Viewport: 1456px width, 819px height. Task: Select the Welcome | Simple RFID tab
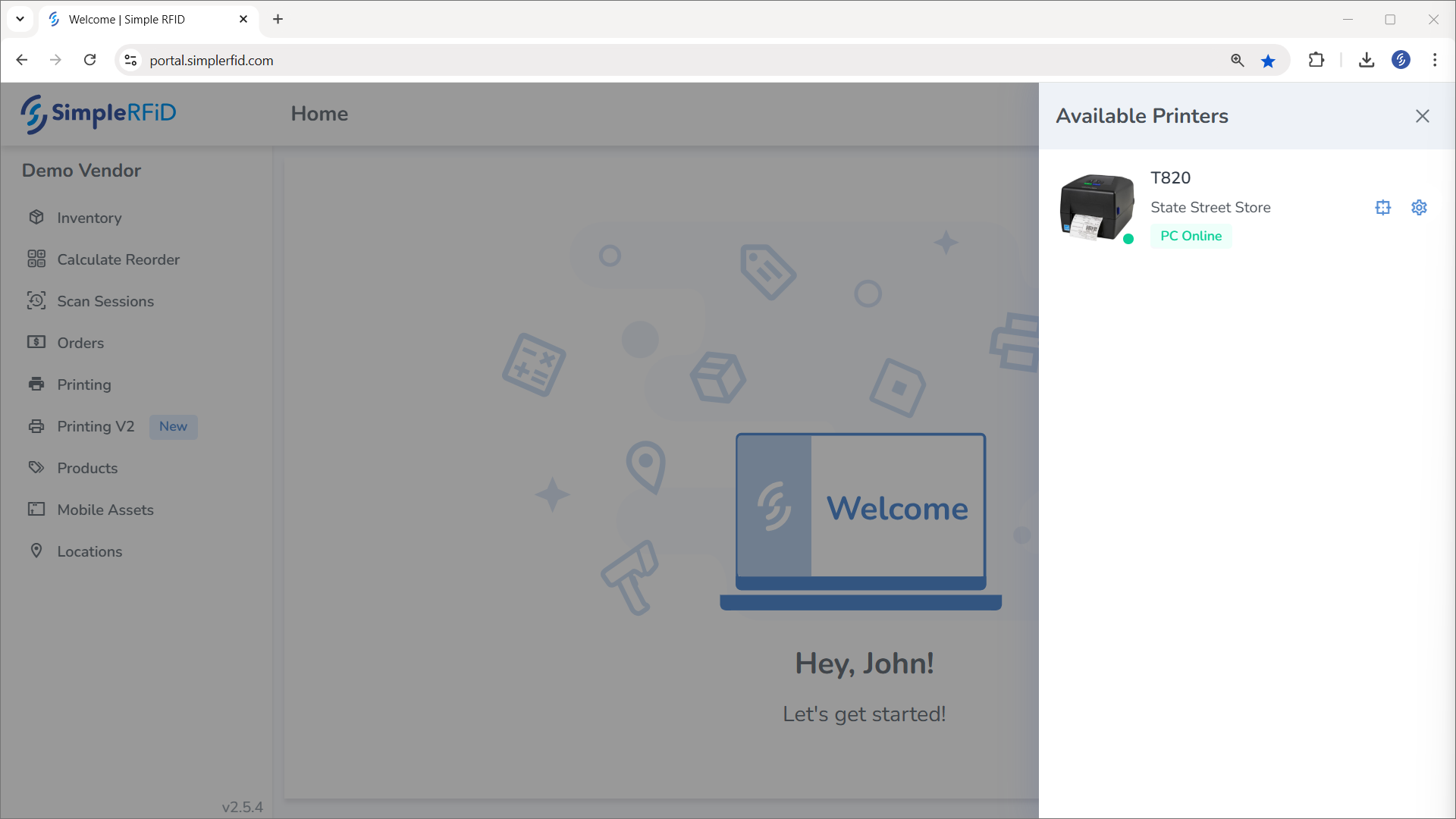click(149, 20)
